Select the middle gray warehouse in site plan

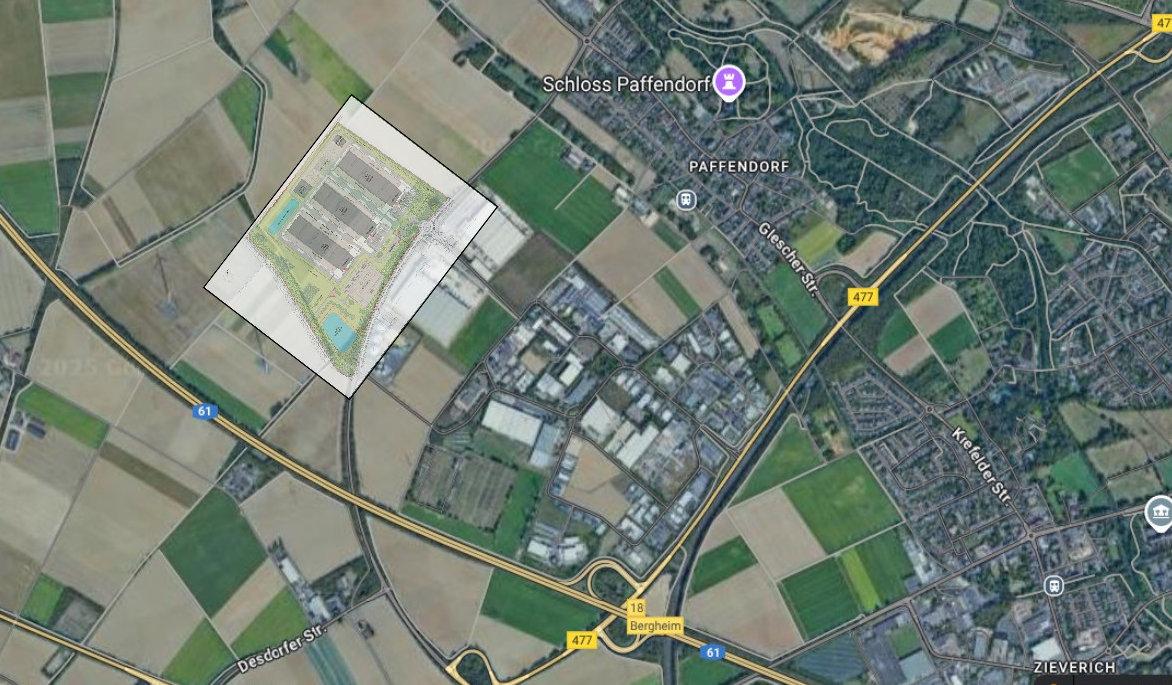click(345, 210)
